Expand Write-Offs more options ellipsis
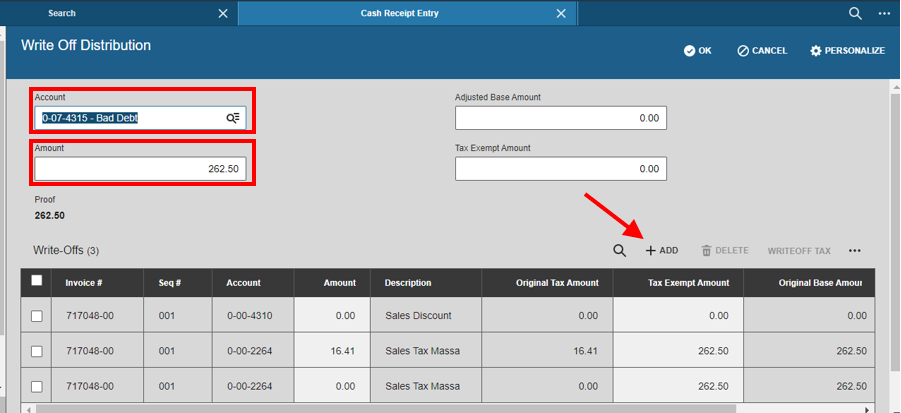This screenshot has height=413, width=901. (854, 250)
